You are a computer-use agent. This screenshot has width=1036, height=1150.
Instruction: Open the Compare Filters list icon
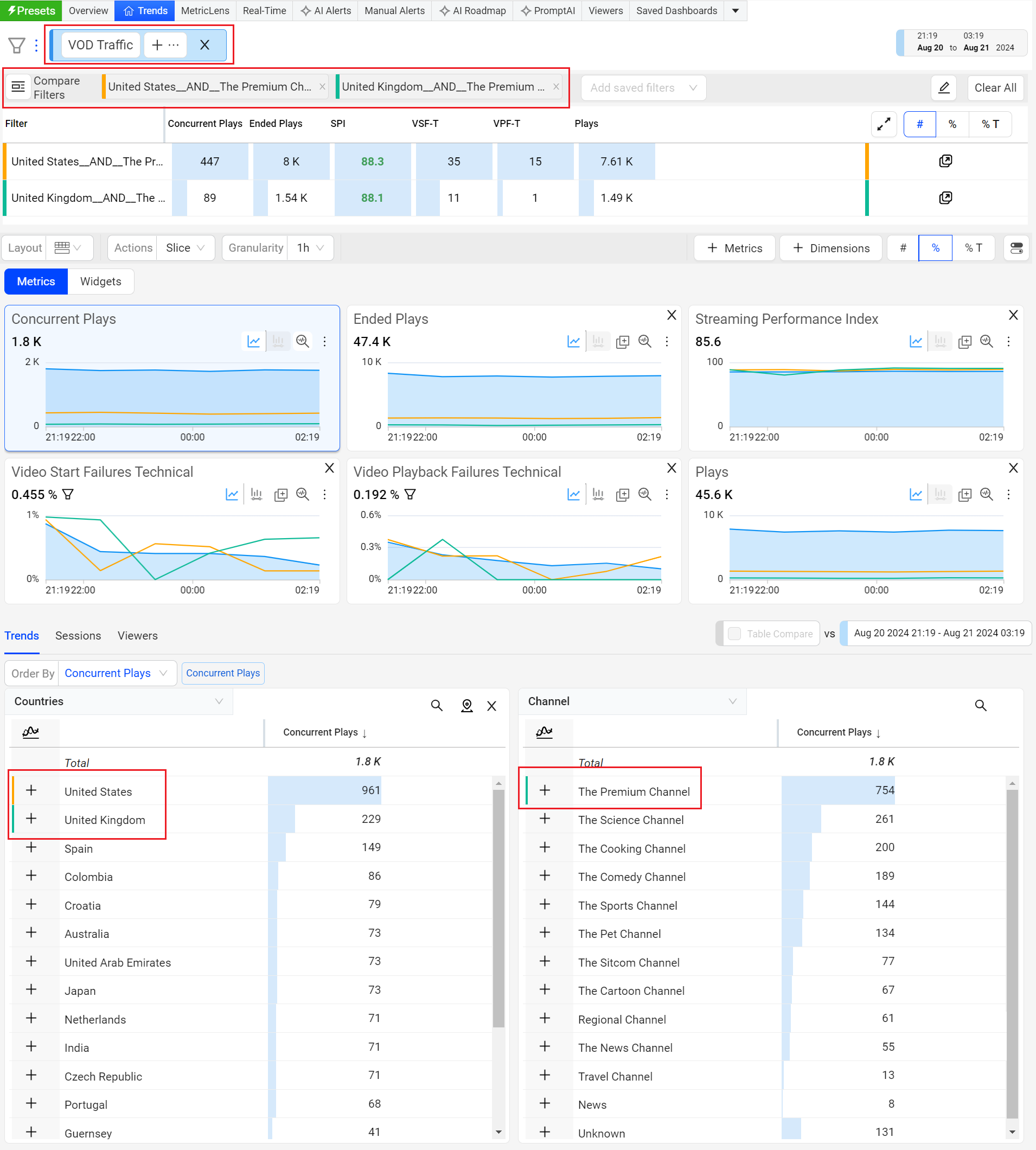point(18,87)
